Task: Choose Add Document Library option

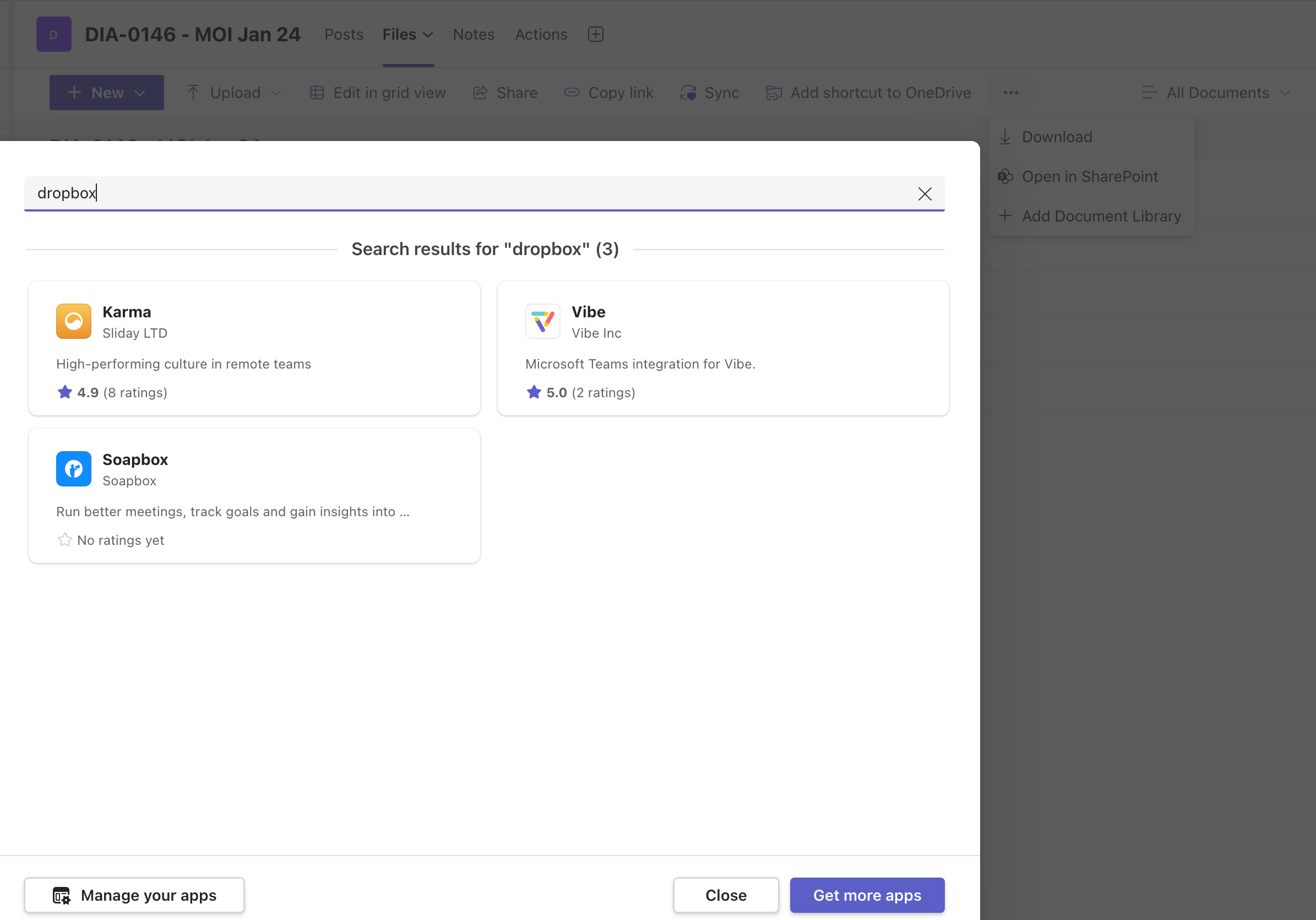Action: click(x=1101, y=217)
